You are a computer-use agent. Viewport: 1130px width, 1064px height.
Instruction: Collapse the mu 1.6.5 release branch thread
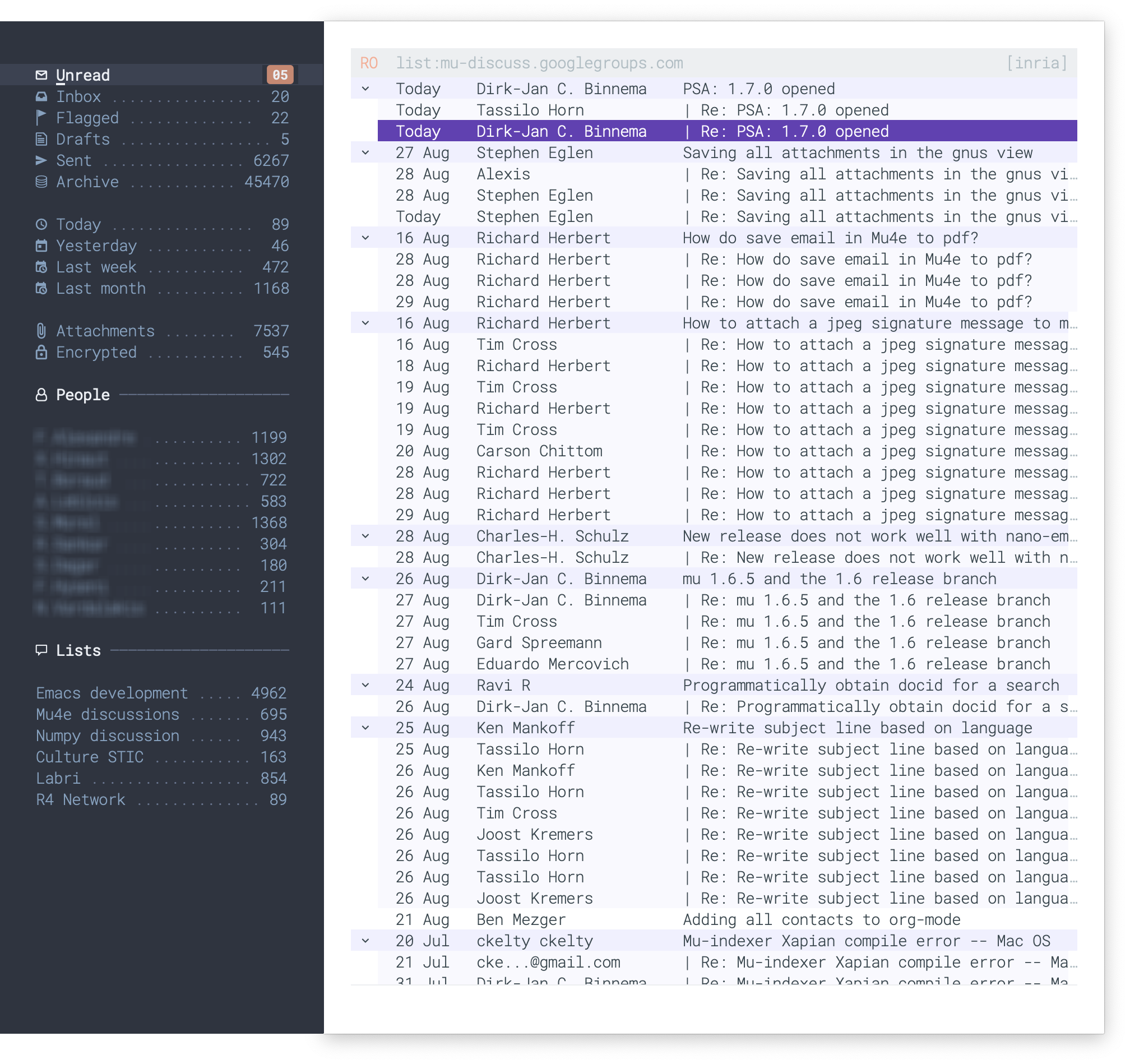[x=365, y=579]
